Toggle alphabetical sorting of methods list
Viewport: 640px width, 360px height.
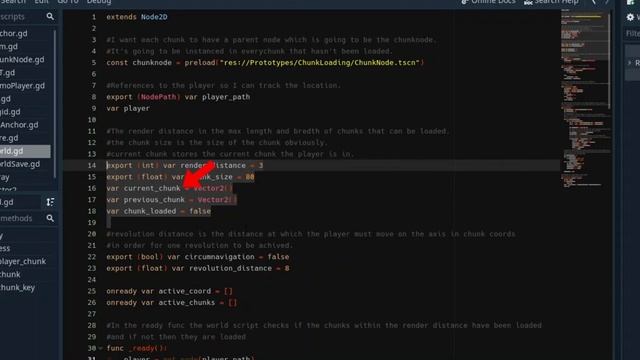50,202
